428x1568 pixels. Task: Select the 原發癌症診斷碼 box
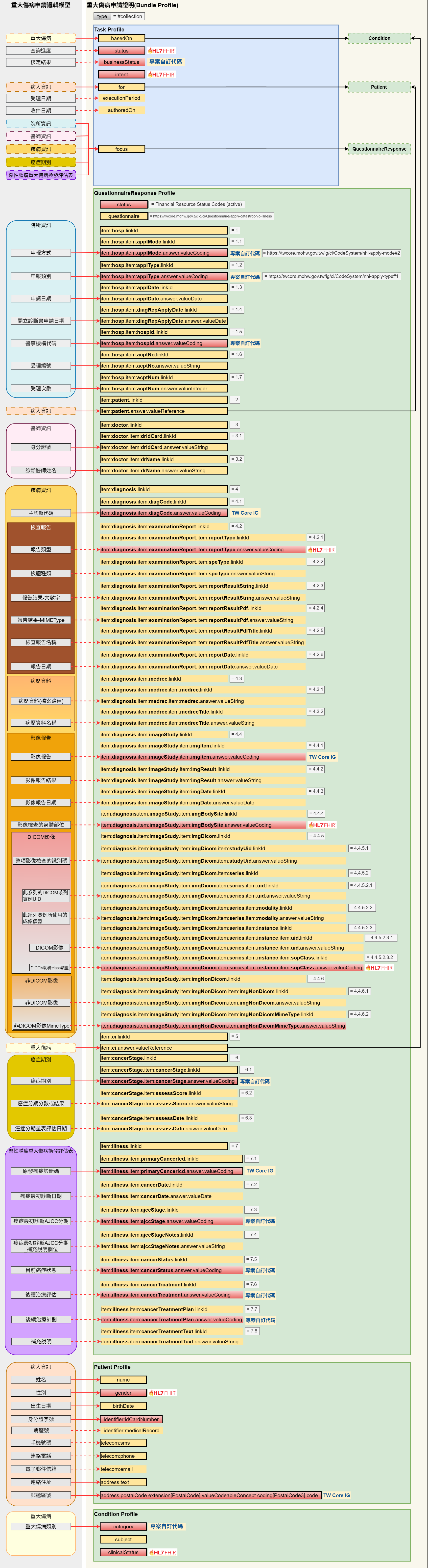tap(41, 1171)
